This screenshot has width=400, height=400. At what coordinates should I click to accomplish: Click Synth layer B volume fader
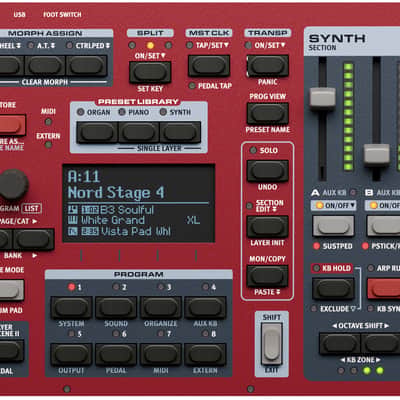(x=377, y=154)
